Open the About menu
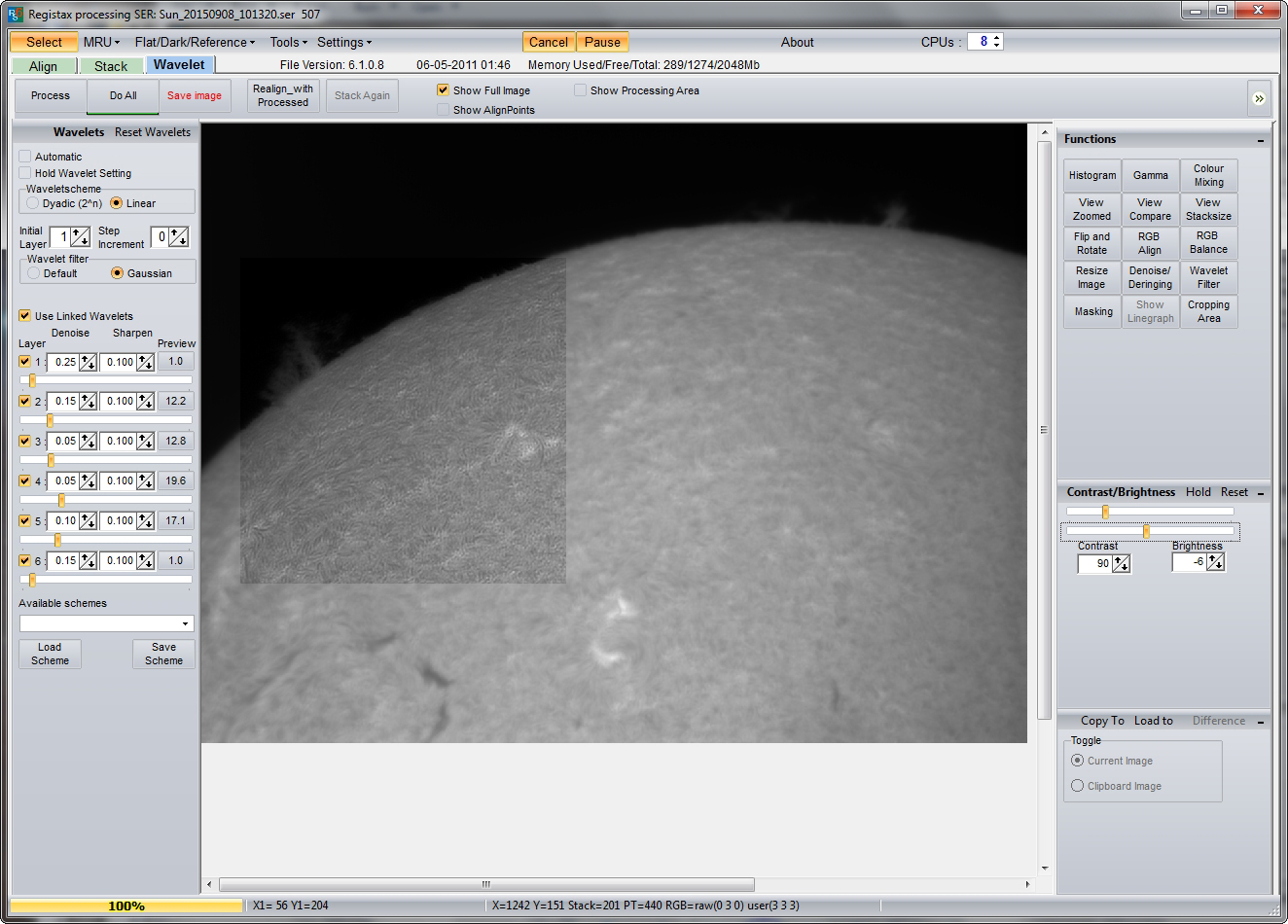 797,42
